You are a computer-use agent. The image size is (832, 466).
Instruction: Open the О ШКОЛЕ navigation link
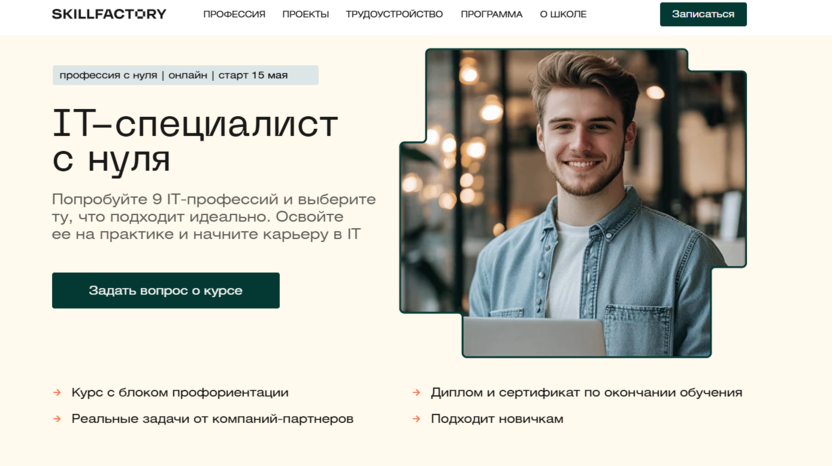click(563, 14)
